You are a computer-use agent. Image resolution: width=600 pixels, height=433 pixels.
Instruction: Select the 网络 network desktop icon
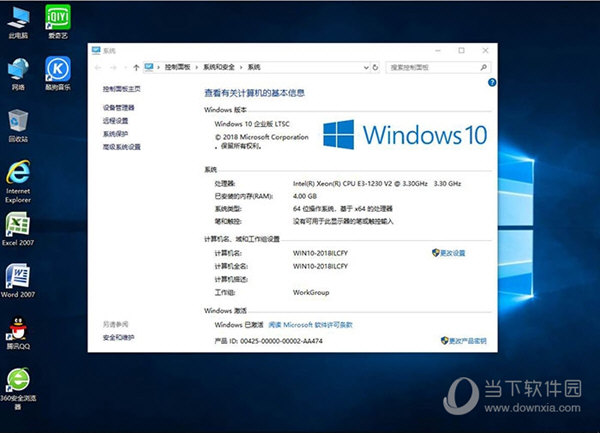coord(18,74)
